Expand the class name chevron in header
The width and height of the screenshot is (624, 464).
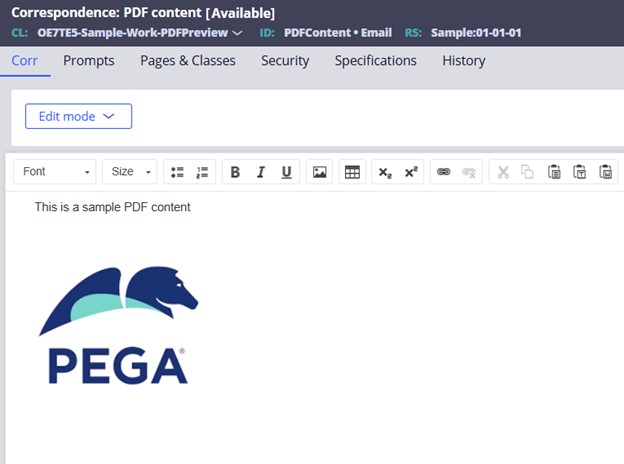point(237,33)
